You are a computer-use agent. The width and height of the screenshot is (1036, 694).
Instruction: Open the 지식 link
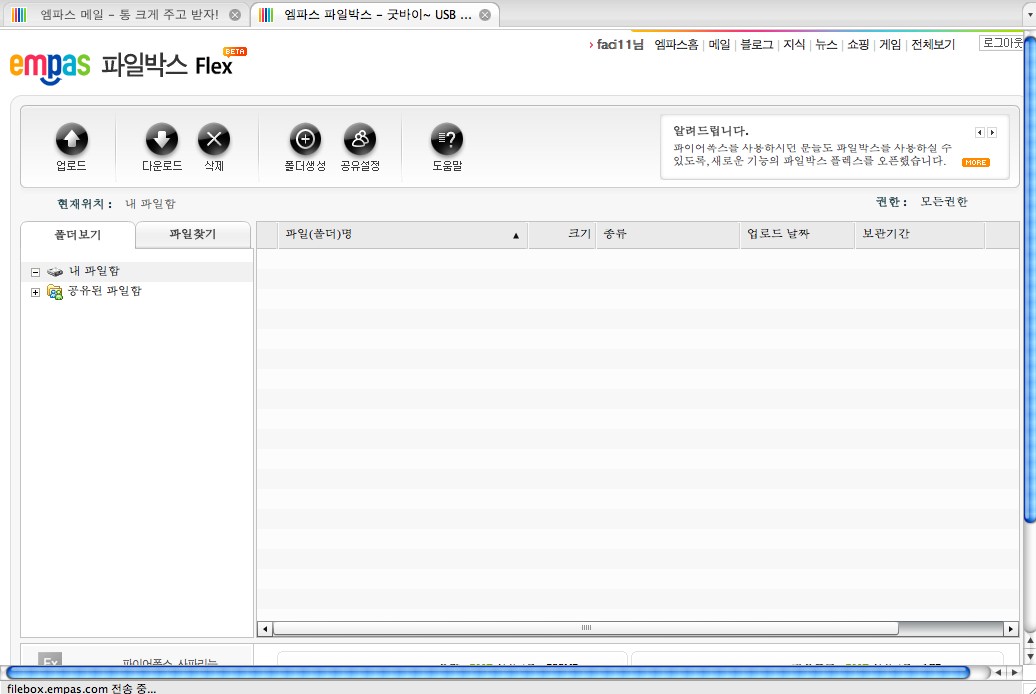coord(794,44)
